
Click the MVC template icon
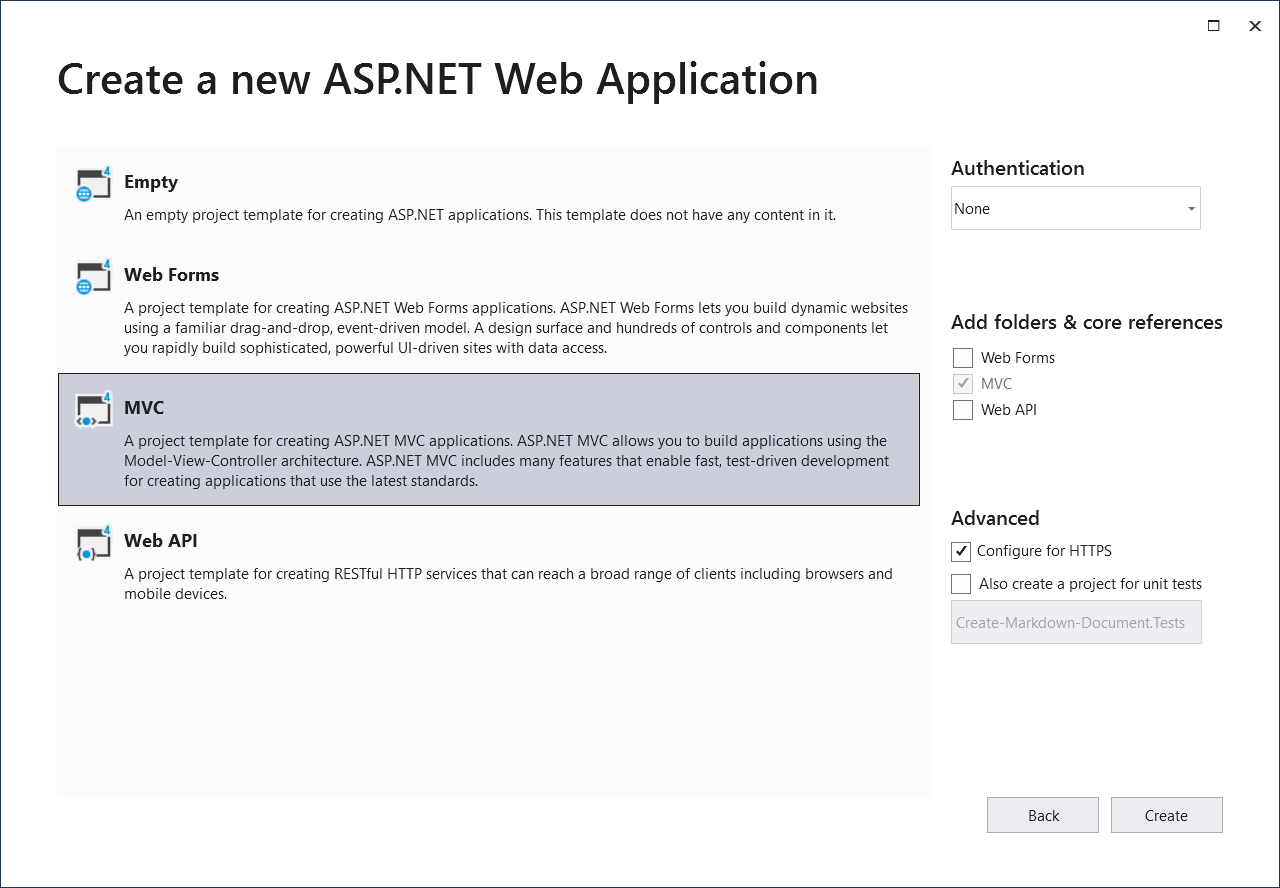click(93, 410)
